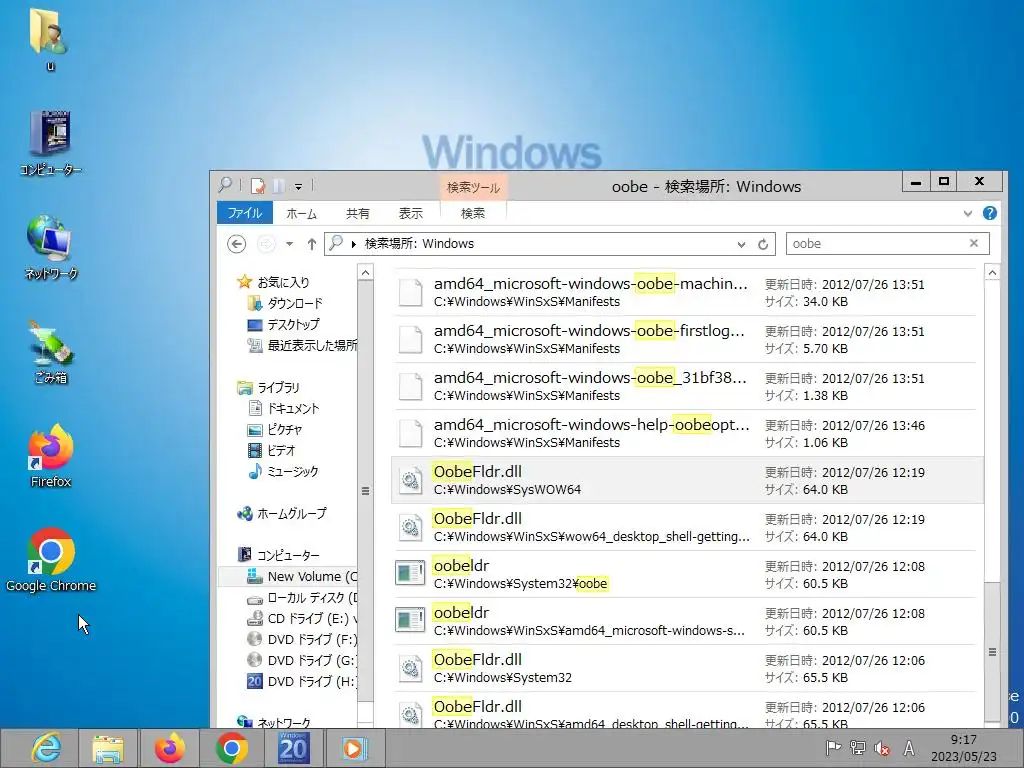The width and height of the screenshot is (1024, 768).
Task: Open recent locations dropdown arrow
Action: click(x=289, y=244)
